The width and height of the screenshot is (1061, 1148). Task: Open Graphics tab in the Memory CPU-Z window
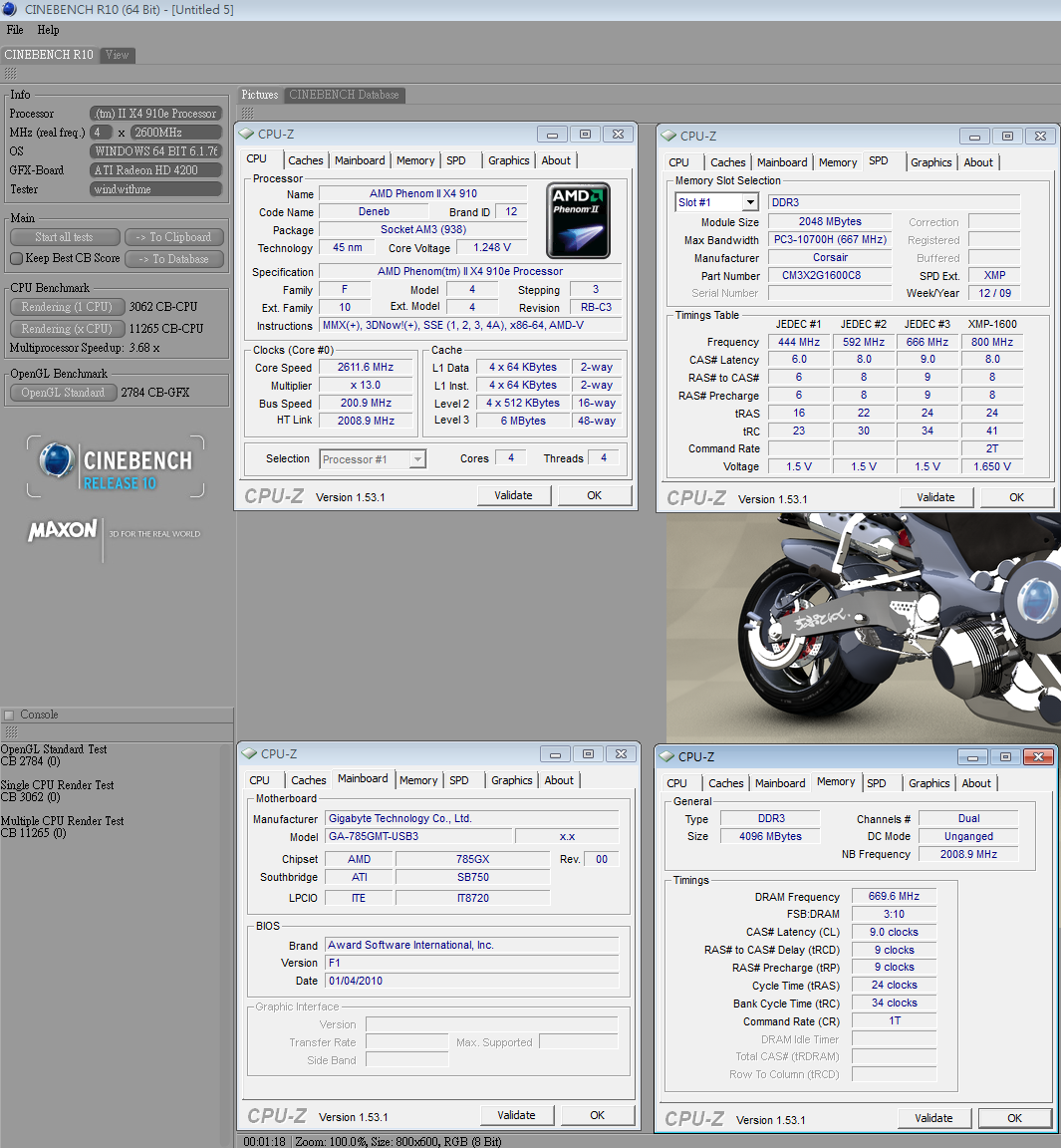point(929,783)
